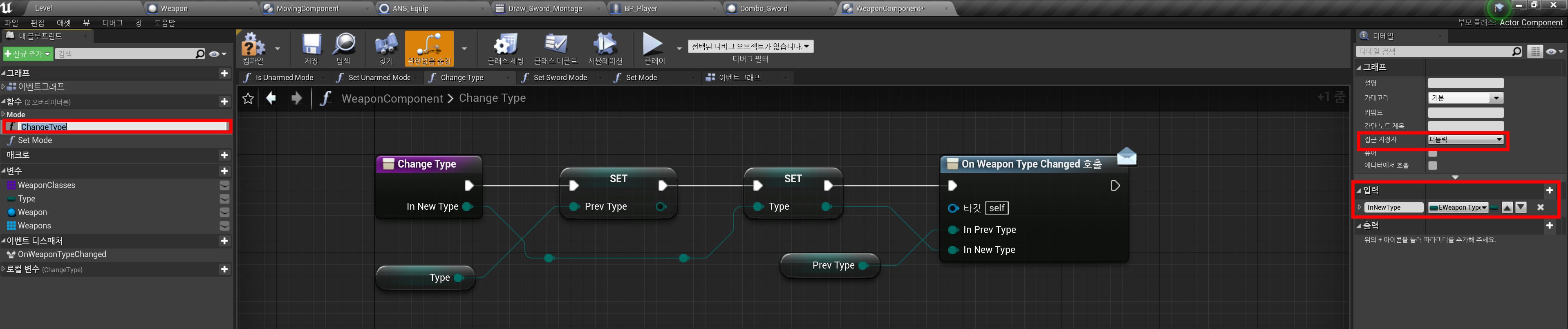Remove the InNewType parameter with X icon
This screenshot has height=329, width=1568.
pos(1541,207)
